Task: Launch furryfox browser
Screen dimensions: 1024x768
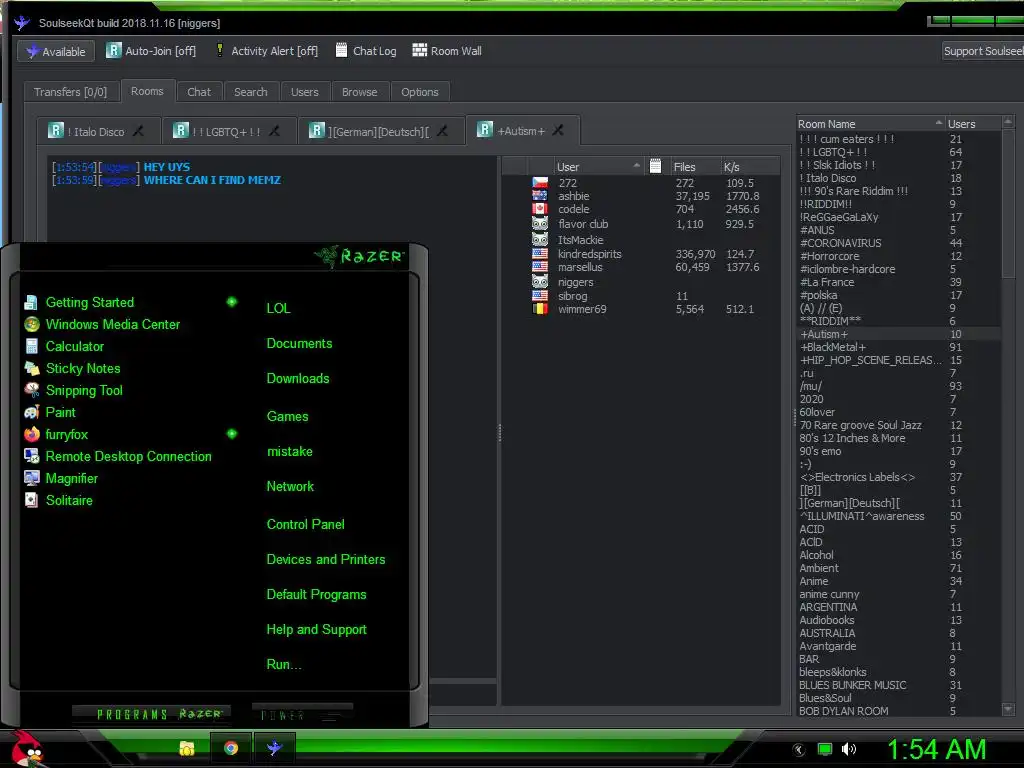Action: 66,434
